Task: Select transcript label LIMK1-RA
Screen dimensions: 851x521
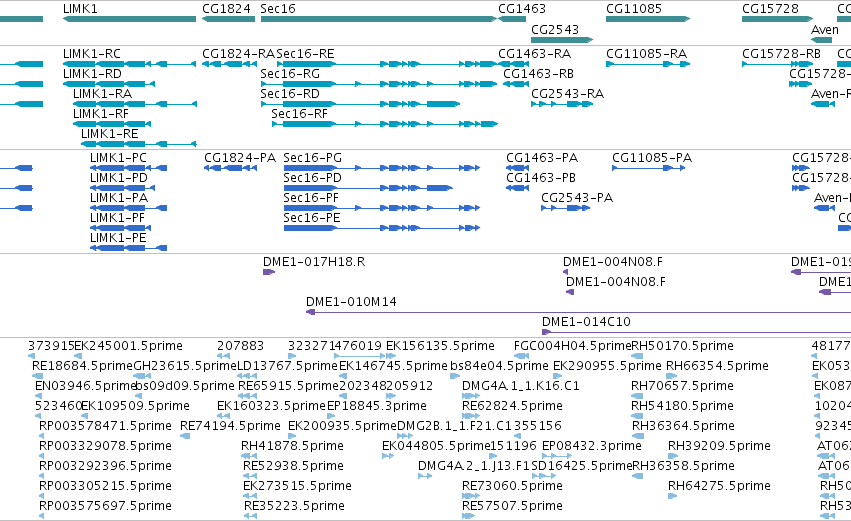Action: tap(103, 94)
